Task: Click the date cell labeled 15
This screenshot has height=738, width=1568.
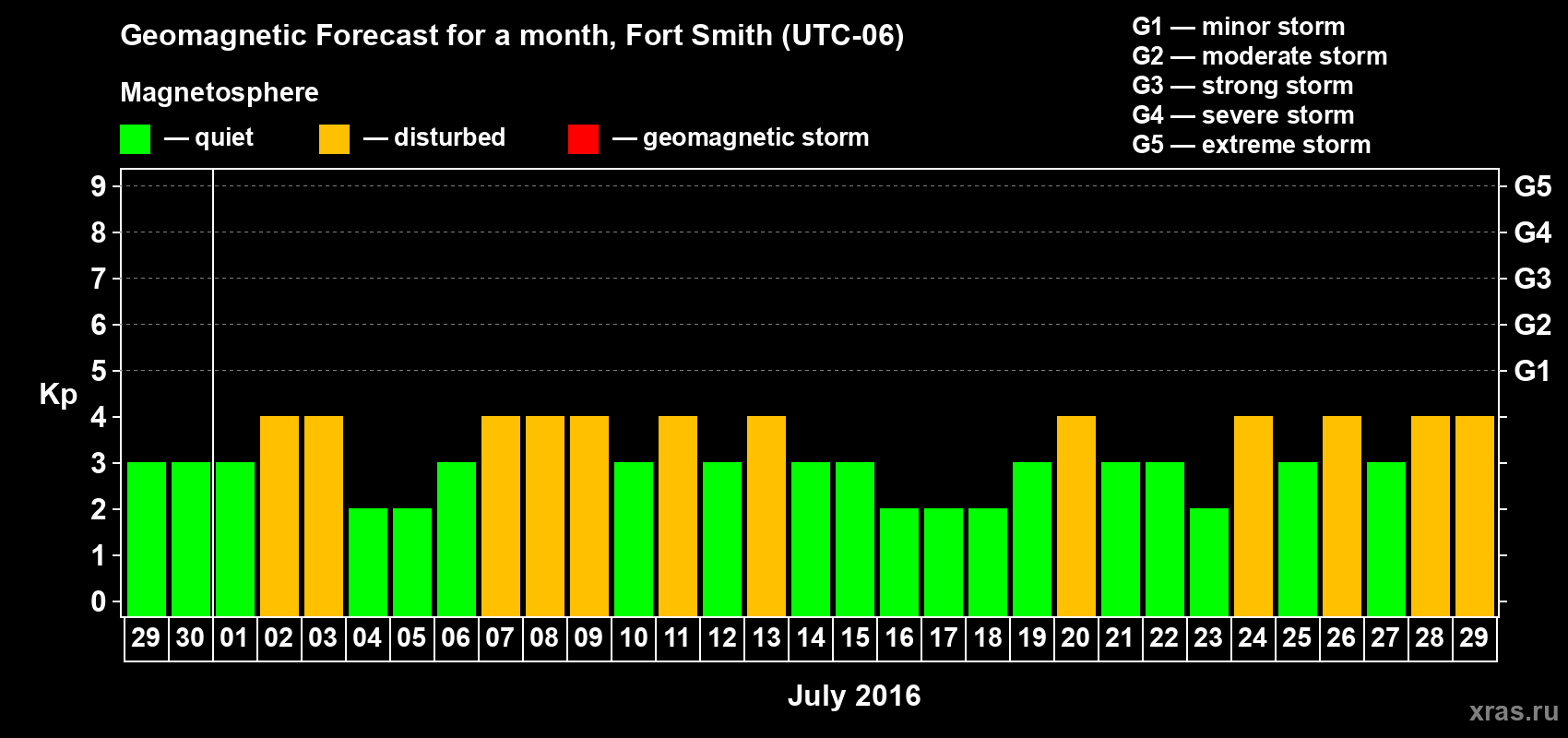Action: point(855,638)
